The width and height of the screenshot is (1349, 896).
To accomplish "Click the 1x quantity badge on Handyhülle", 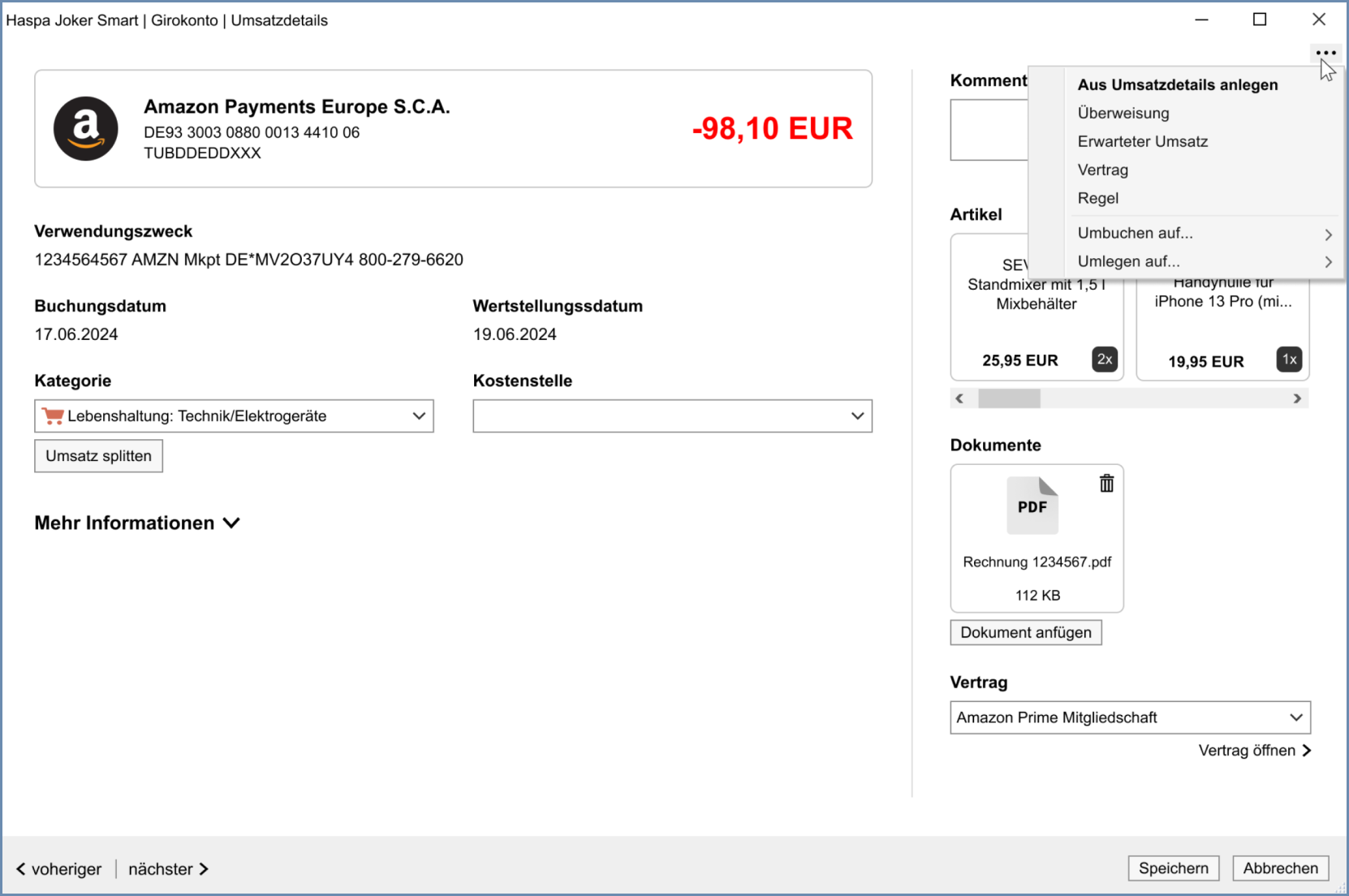I will click(1289, 360).
